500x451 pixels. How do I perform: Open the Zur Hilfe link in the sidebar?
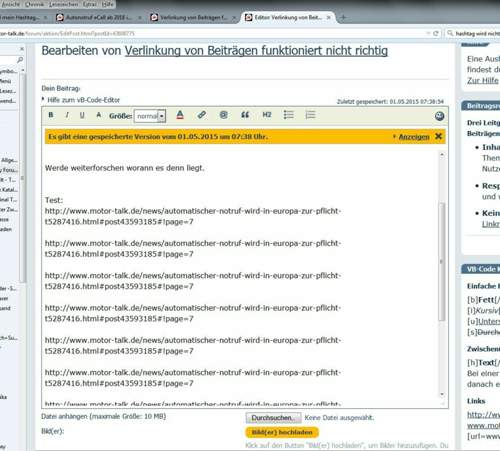[x=483, y=80]
